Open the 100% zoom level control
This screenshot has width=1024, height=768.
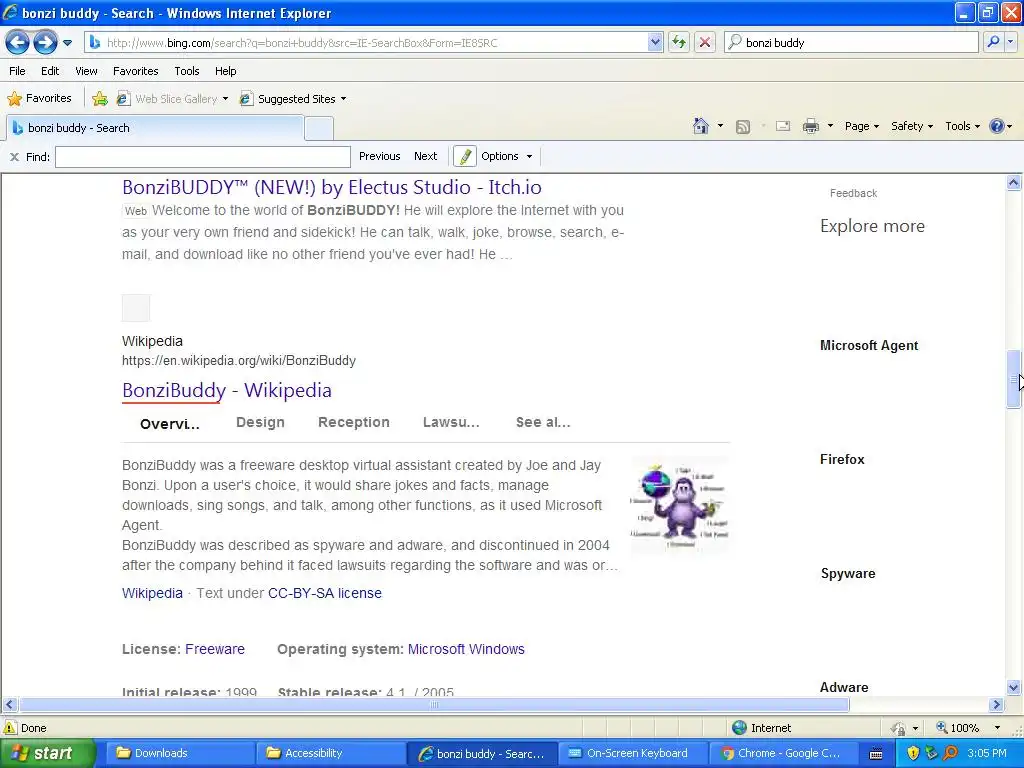968,728
